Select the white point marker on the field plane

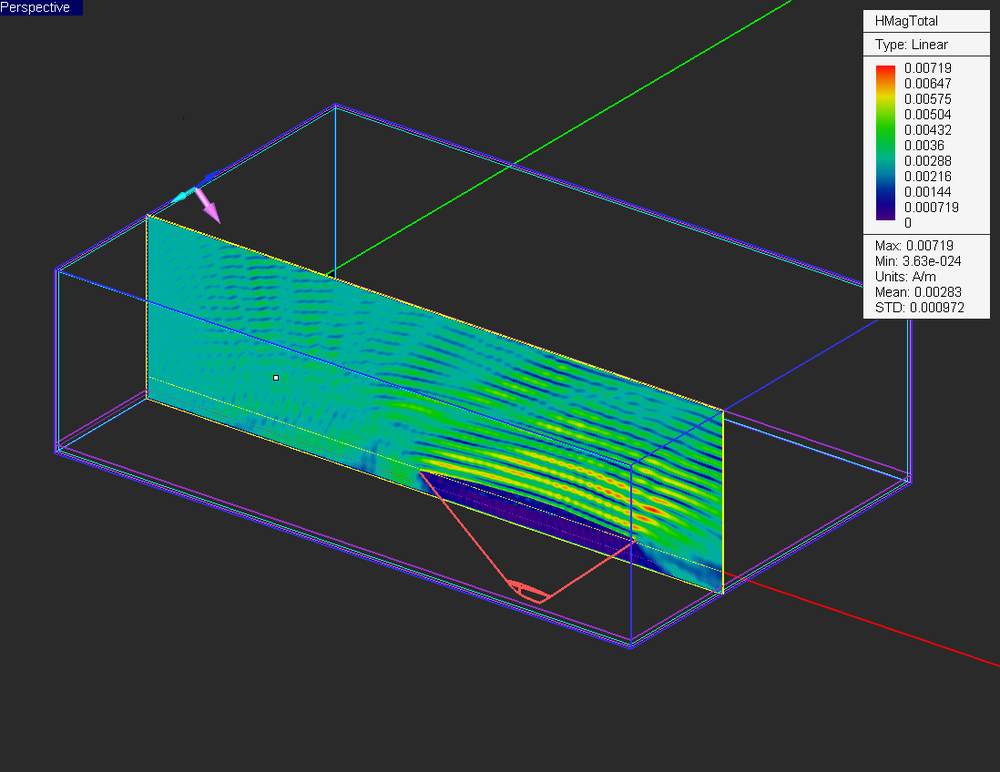pyautogui.click(x=275, y=377)
